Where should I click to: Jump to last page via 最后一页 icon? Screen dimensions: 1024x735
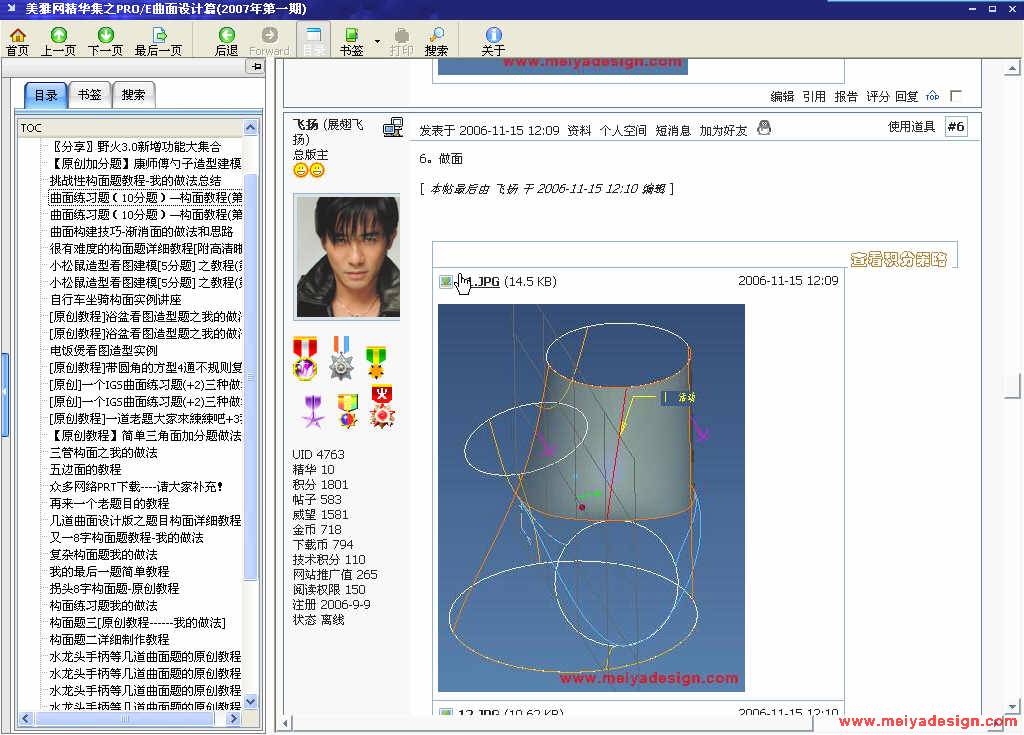click(158, 36)
